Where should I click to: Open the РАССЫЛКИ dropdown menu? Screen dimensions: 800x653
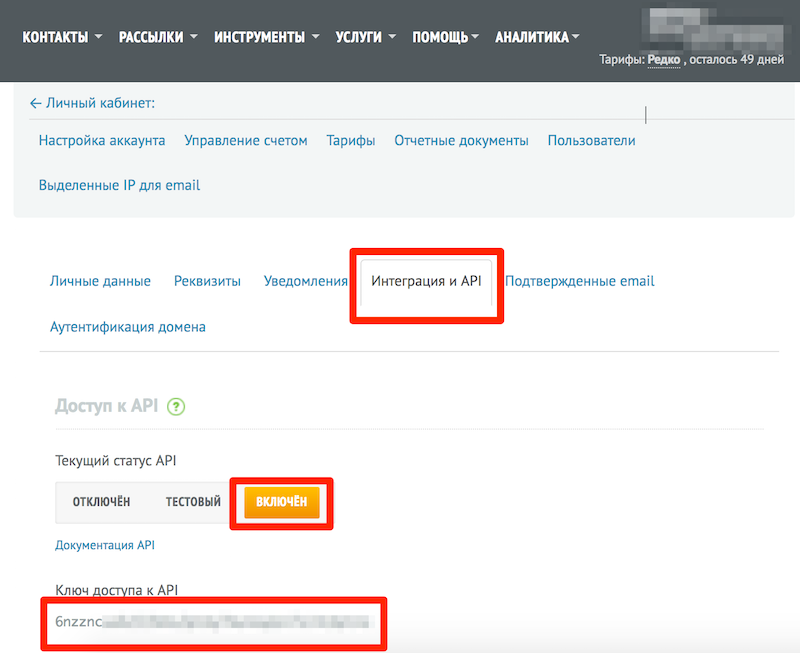(158, 37)
